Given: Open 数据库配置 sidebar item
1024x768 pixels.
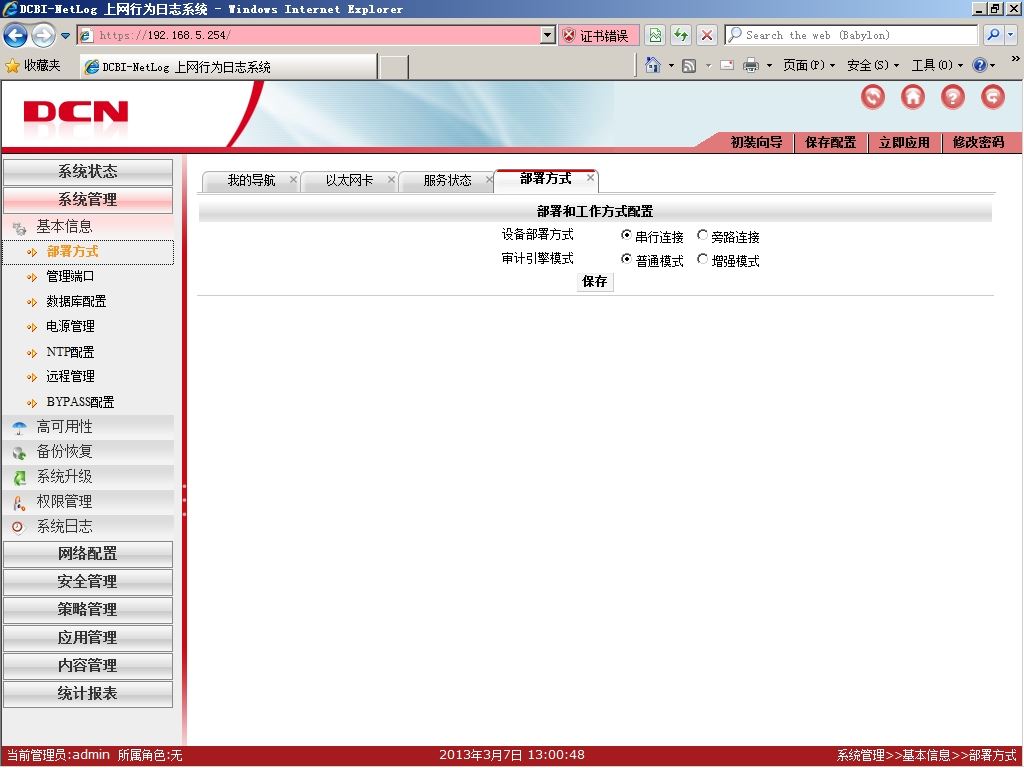Looking at the screenshot, I should click(76, 302).
